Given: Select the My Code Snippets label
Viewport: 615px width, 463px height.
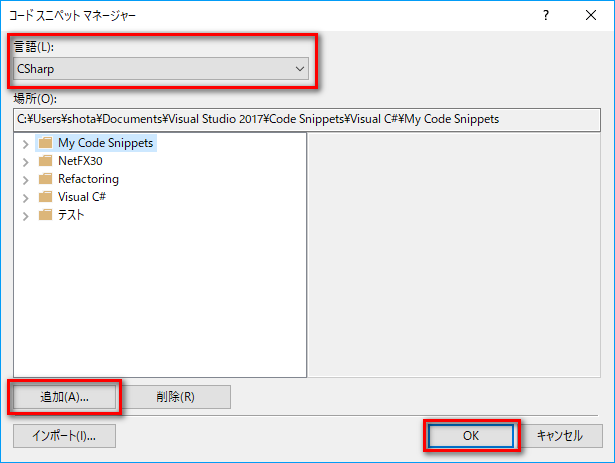Looking at the screenshot, I should click(x=106, y=143).
